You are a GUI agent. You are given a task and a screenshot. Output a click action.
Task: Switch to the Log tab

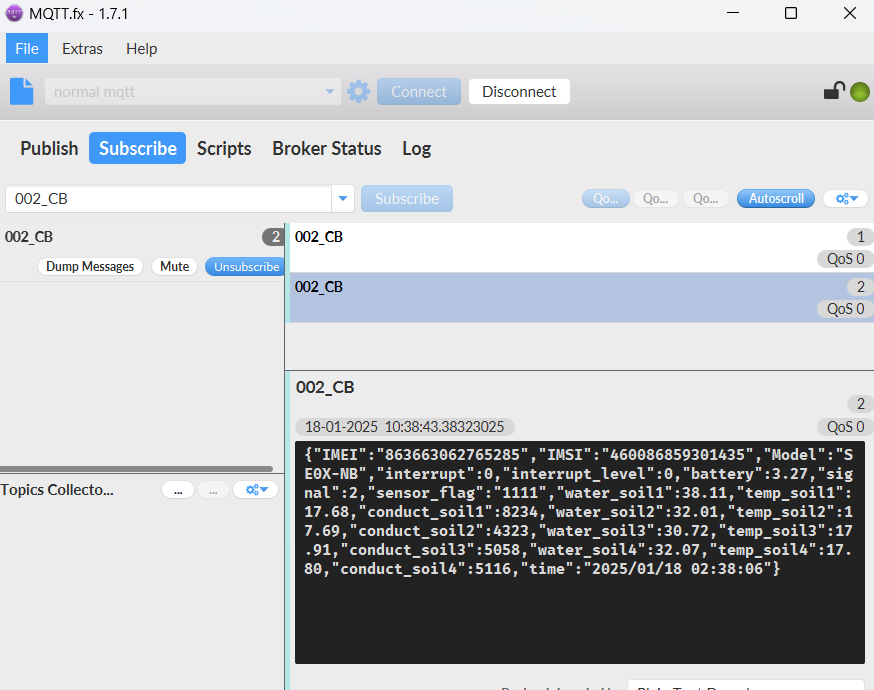(416, 148)
